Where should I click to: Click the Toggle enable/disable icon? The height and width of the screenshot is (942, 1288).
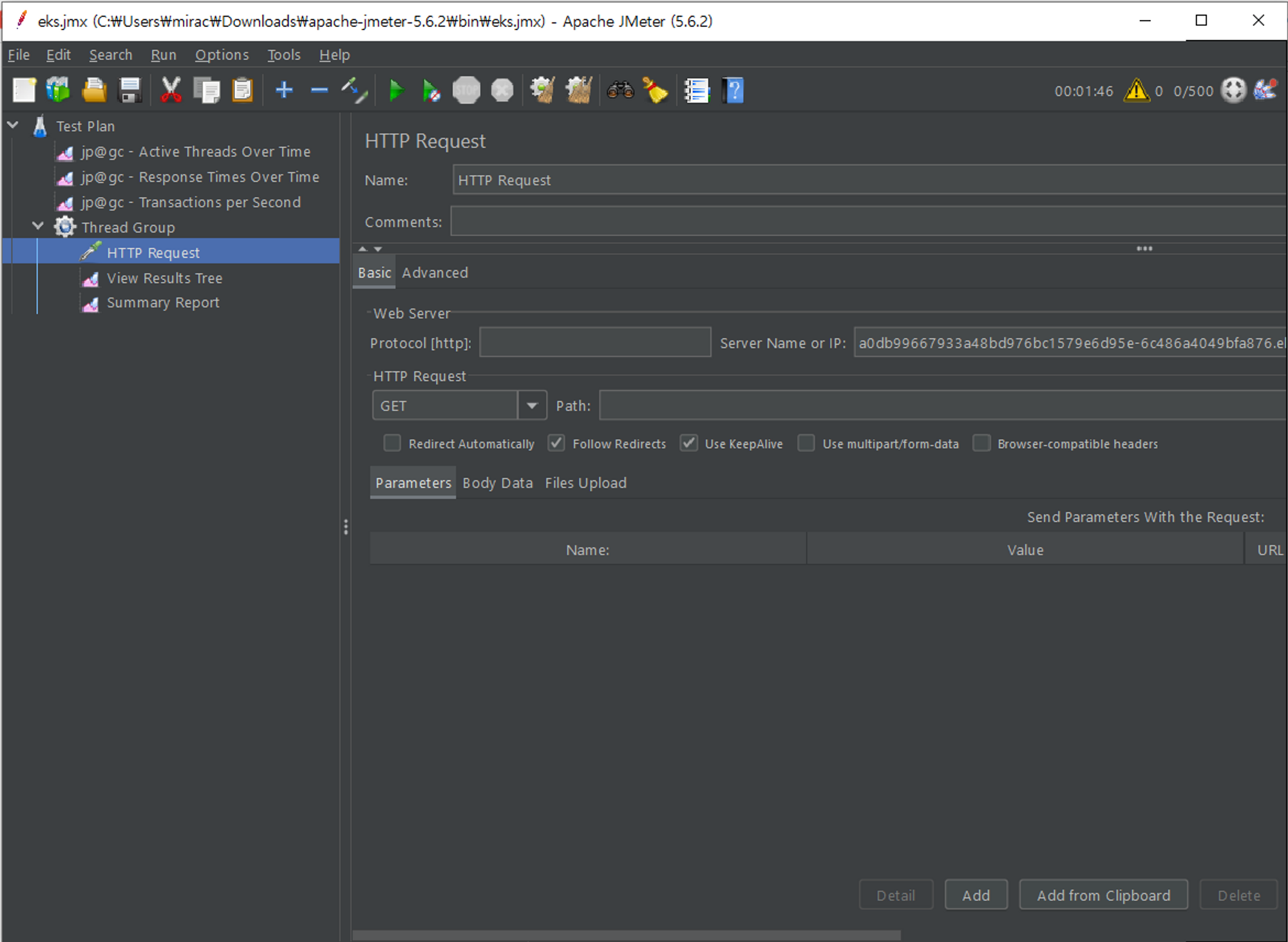tap(355, 90)
